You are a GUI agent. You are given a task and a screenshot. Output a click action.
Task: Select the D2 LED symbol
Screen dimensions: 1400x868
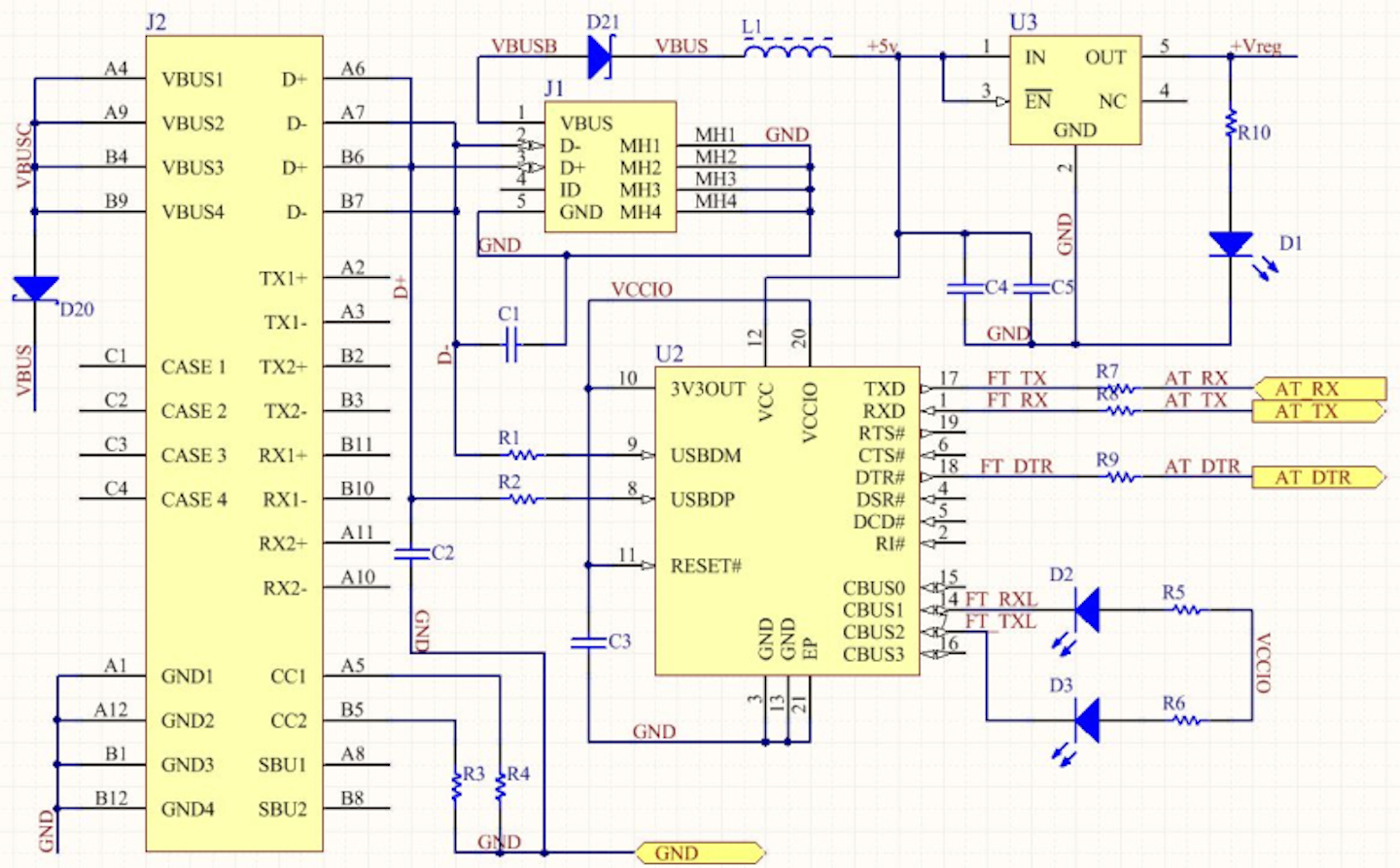(x=1086, y=610)
